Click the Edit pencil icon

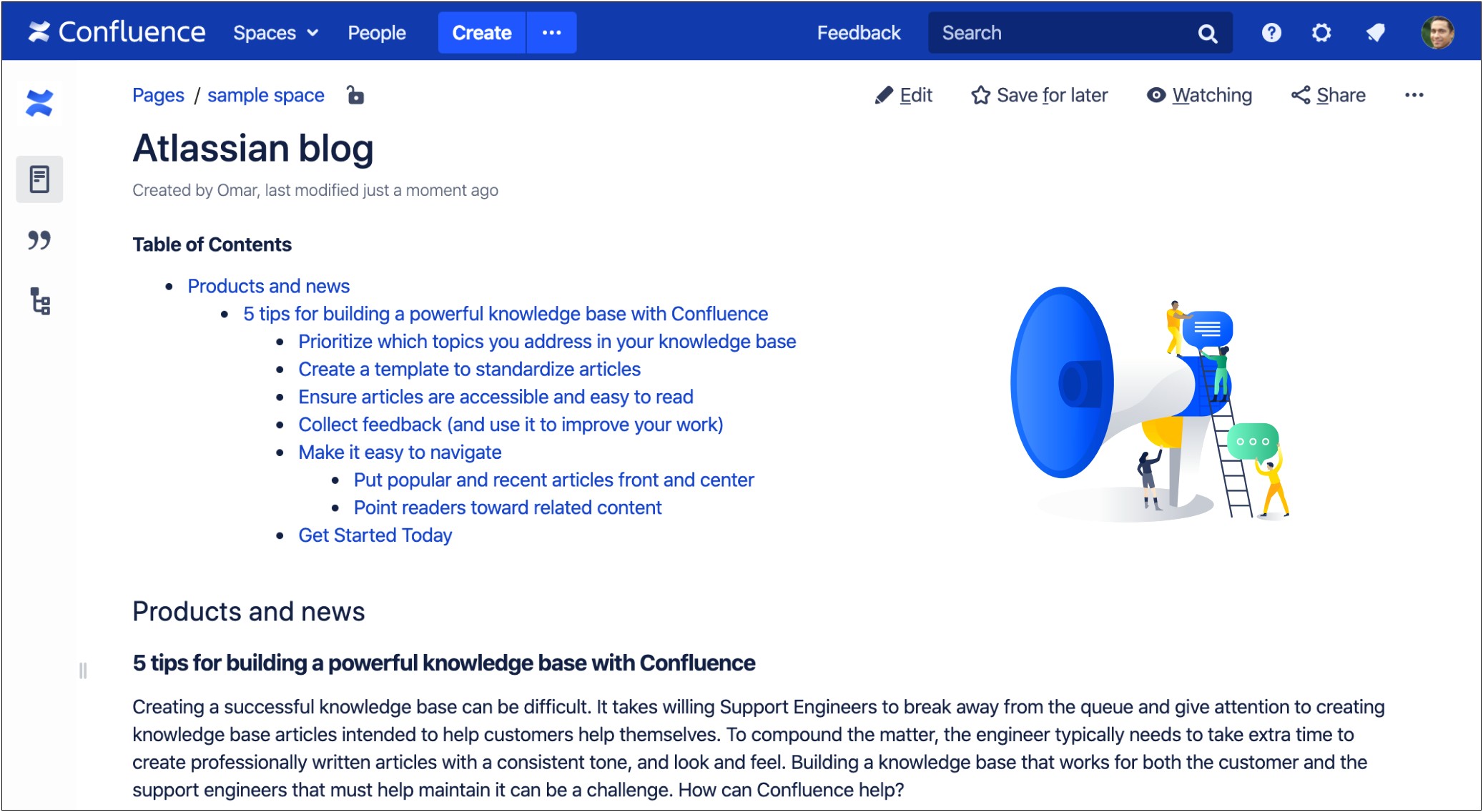[x=883, y=95]
